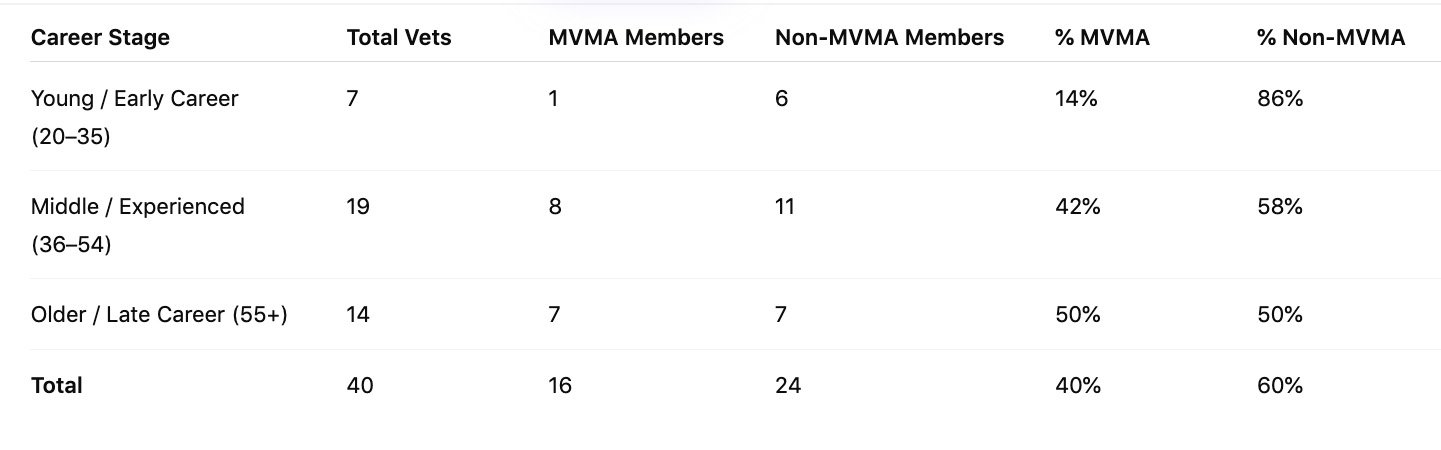Viewport: 1441px width, 450px height.
Task: Select the 42% cell in Middle row
Action: 1078,207
